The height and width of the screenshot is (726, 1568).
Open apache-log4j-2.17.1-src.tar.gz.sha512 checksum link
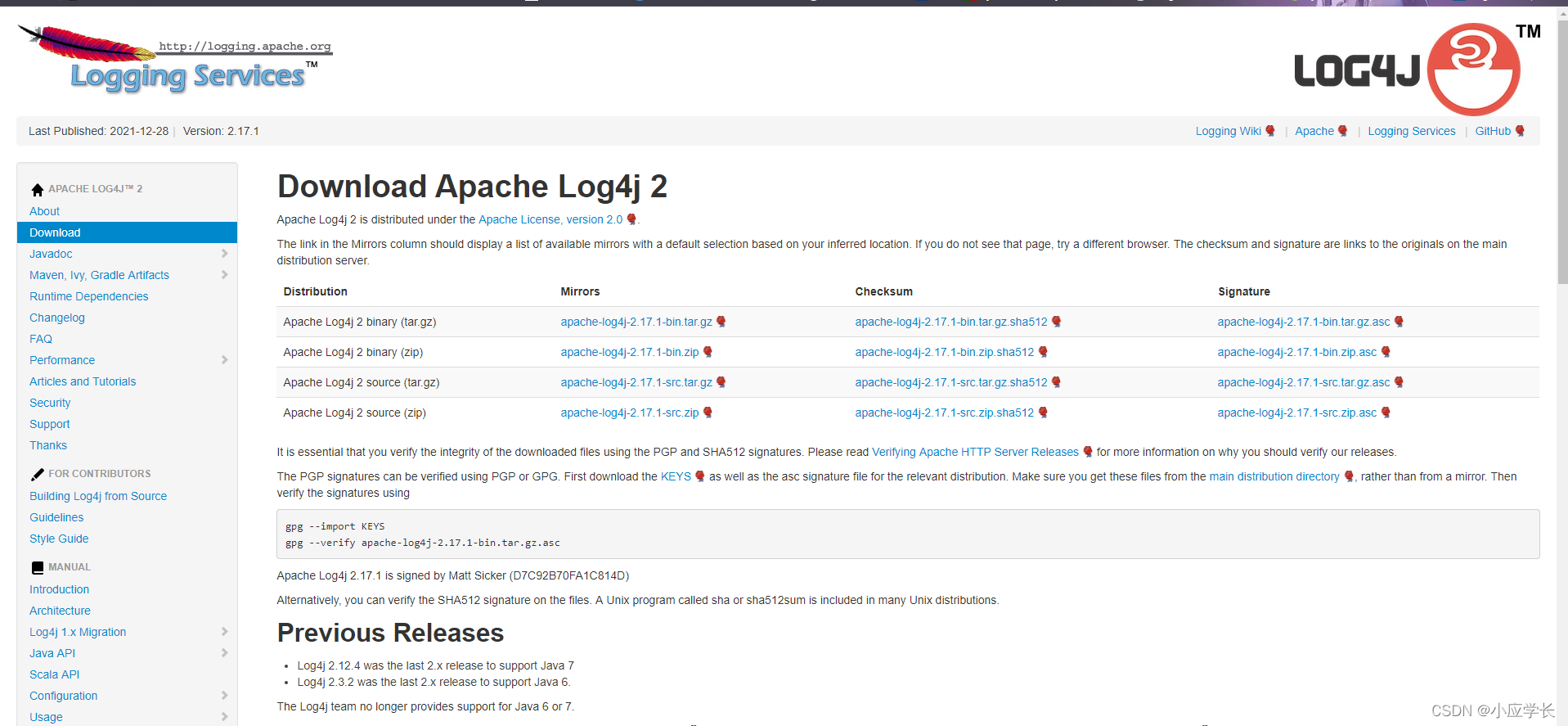[950, 382]
